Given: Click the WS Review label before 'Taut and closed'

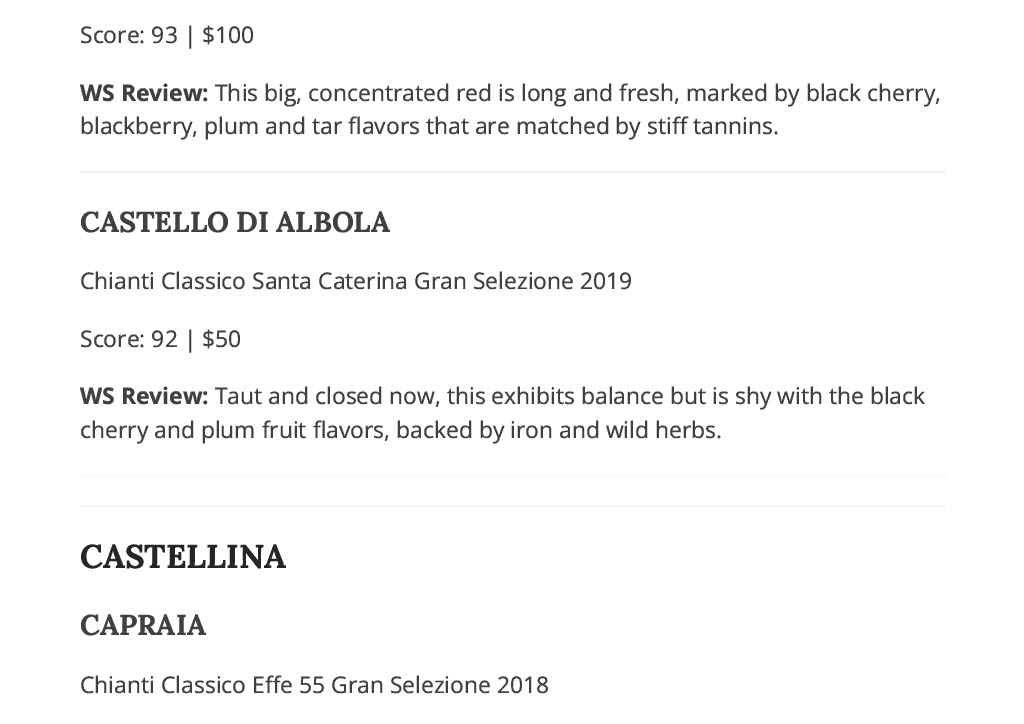Looking at the screenshot, I should pos(144,396).
